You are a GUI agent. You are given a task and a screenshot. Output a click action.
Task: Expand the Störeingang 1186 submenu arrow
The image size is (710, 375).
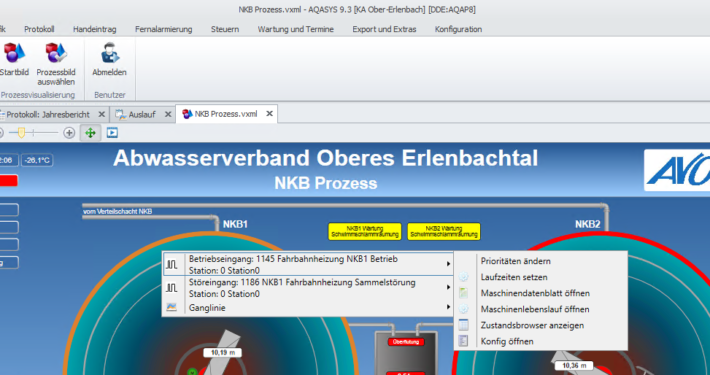[x=448, y=287]
